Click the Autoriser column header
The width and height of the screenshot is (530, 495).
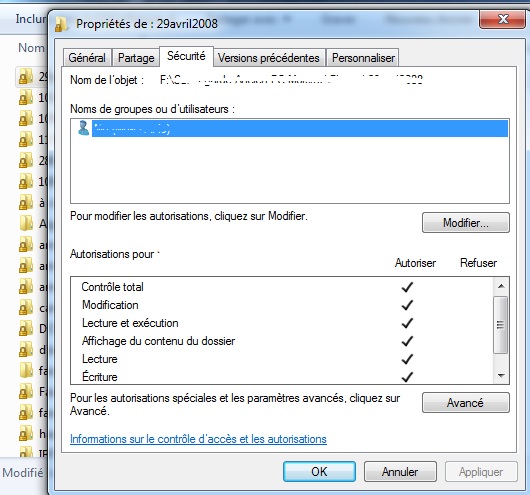[x=415, y=263]
